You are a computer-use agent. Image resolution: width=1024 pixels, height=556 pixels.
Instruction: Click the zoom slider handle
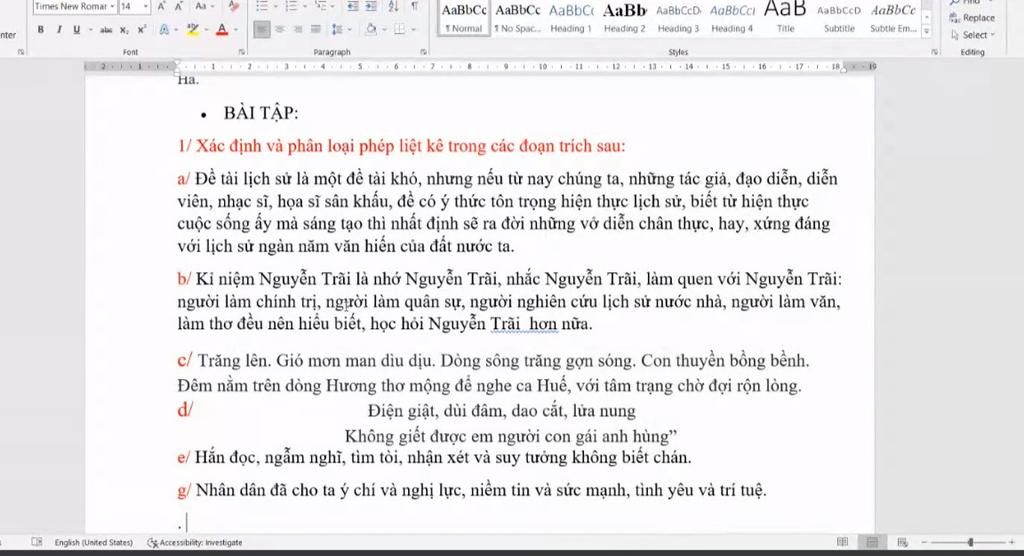point(970,542)
